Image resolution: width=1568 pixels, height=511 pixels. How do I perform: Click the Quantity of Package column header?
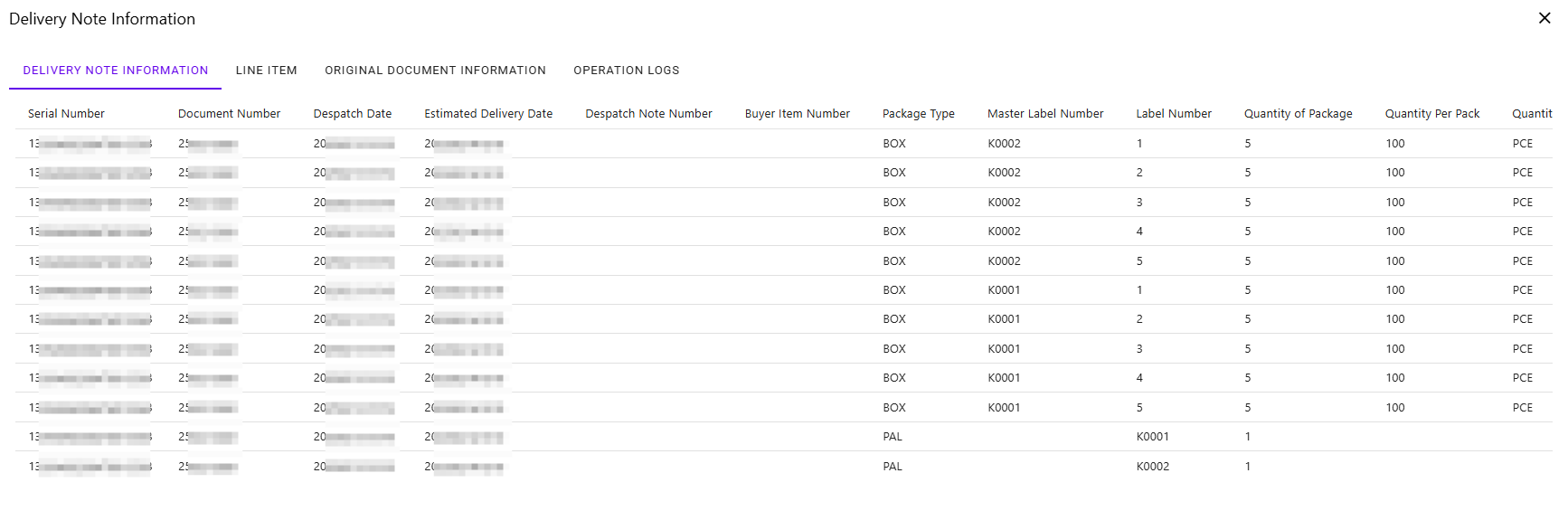pos(1298,114)
